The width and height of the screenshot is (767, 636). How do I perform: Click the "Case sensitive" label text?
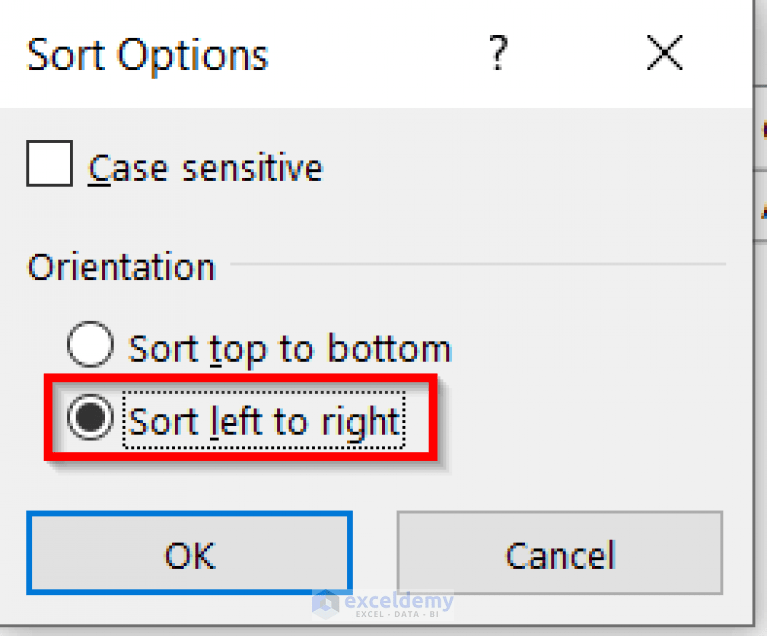206,168
